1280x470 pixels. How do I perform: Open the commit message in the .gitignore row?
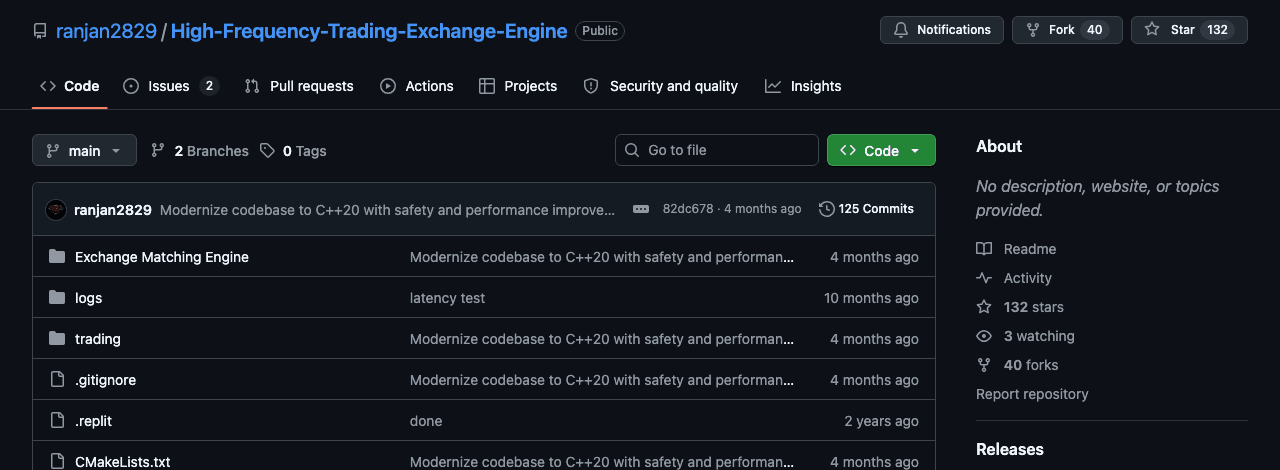pos(602,380)
